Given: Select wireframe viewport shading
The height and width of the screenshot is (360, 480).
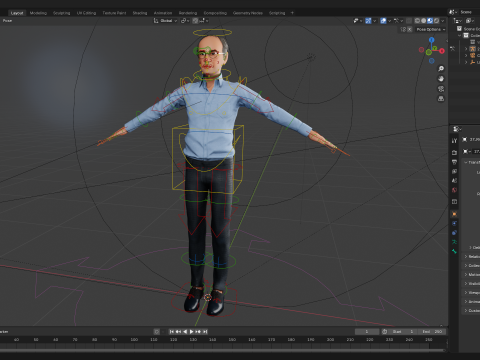Looking at the screenshot, I should coord(417,21).
